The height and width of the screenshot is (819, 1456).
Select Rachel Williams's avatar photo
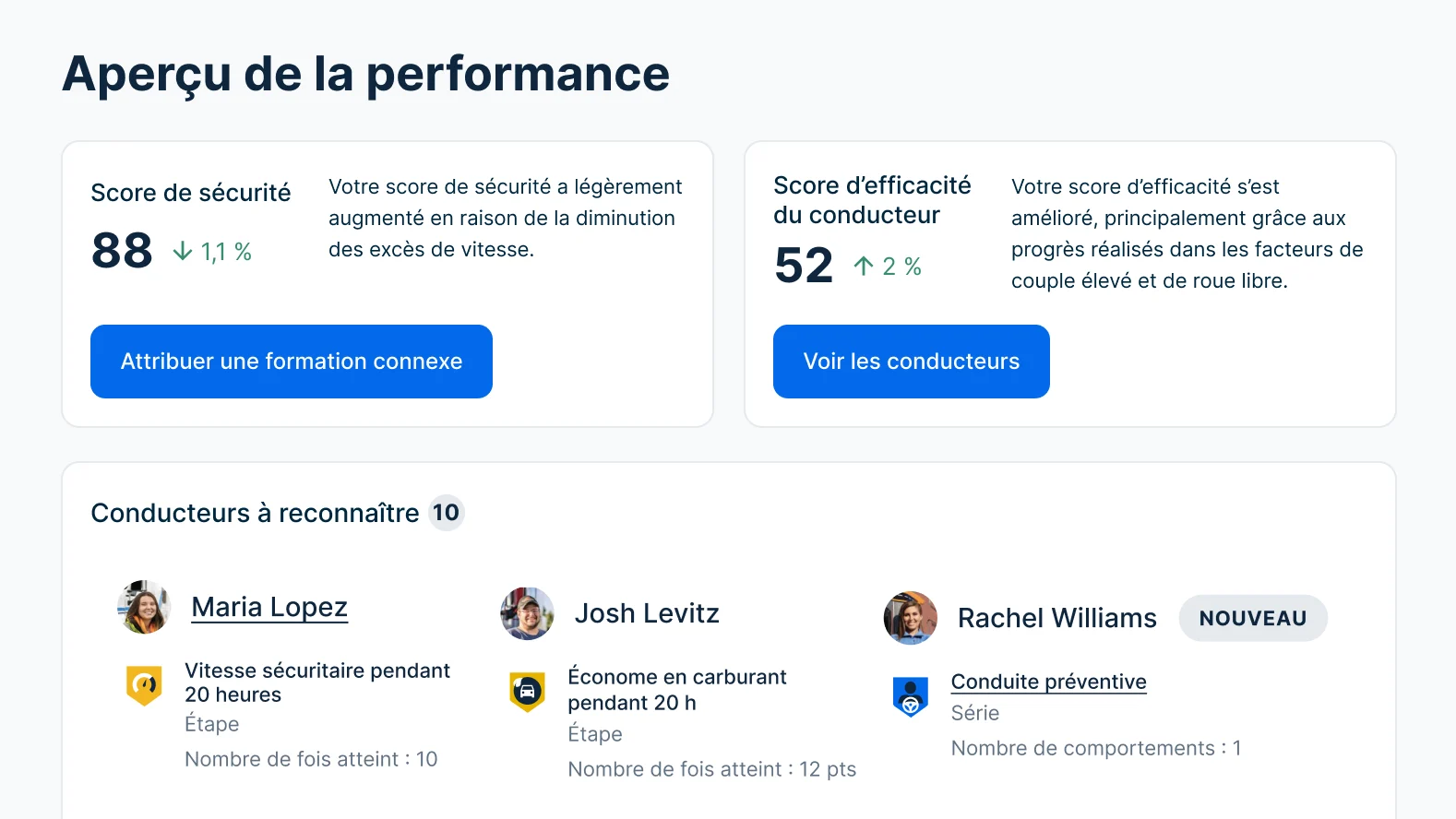(x=910, y=618)
